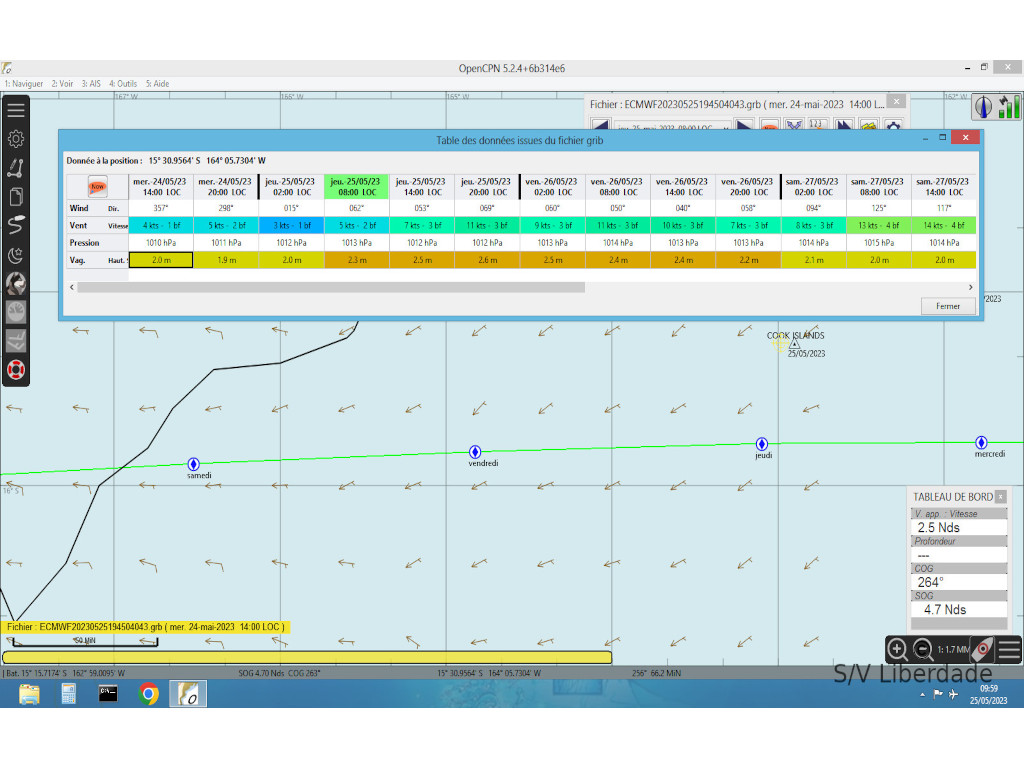1024x768 pixels.
Task: Toggle the track recording tool
Action: click(x=16, y=226)
